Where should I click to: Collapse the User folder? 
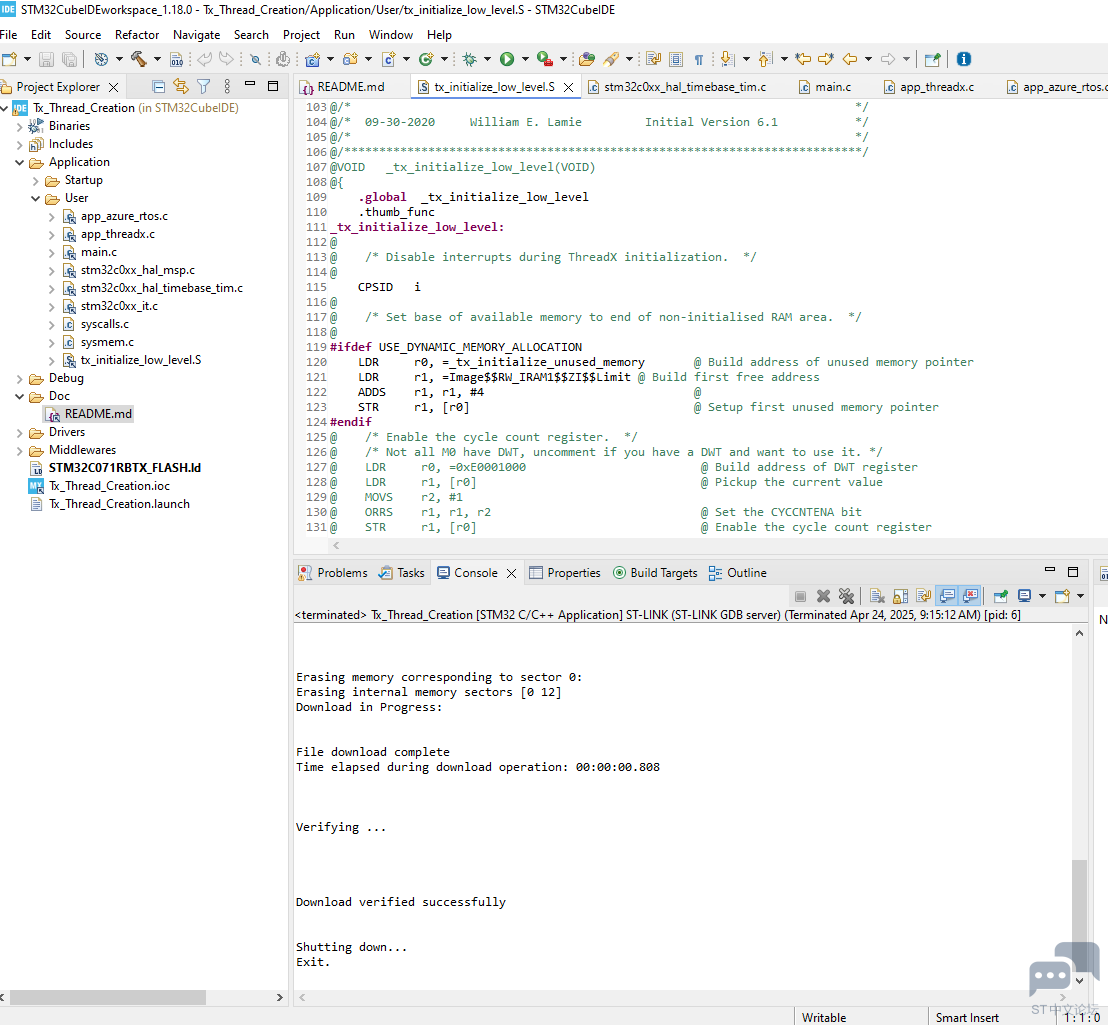(35, 199)
